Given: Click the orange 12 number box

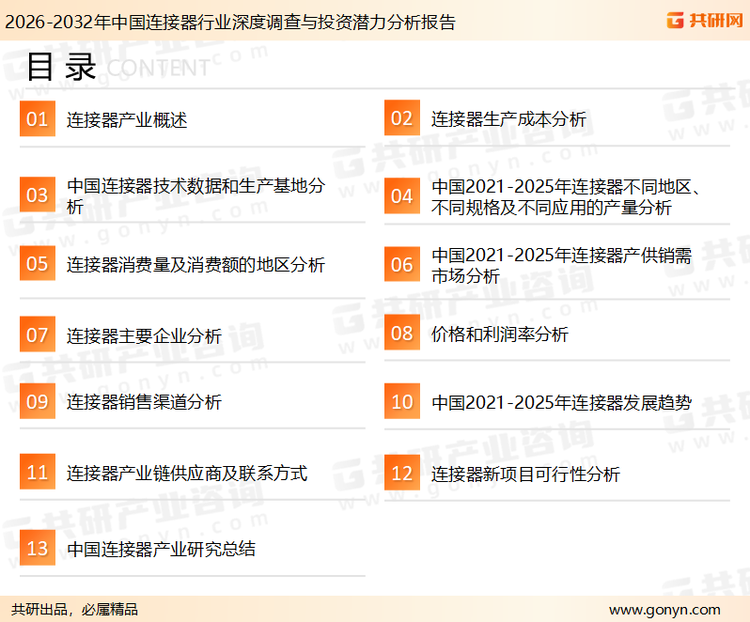Looking at the screenshot, I should (402, 473).
